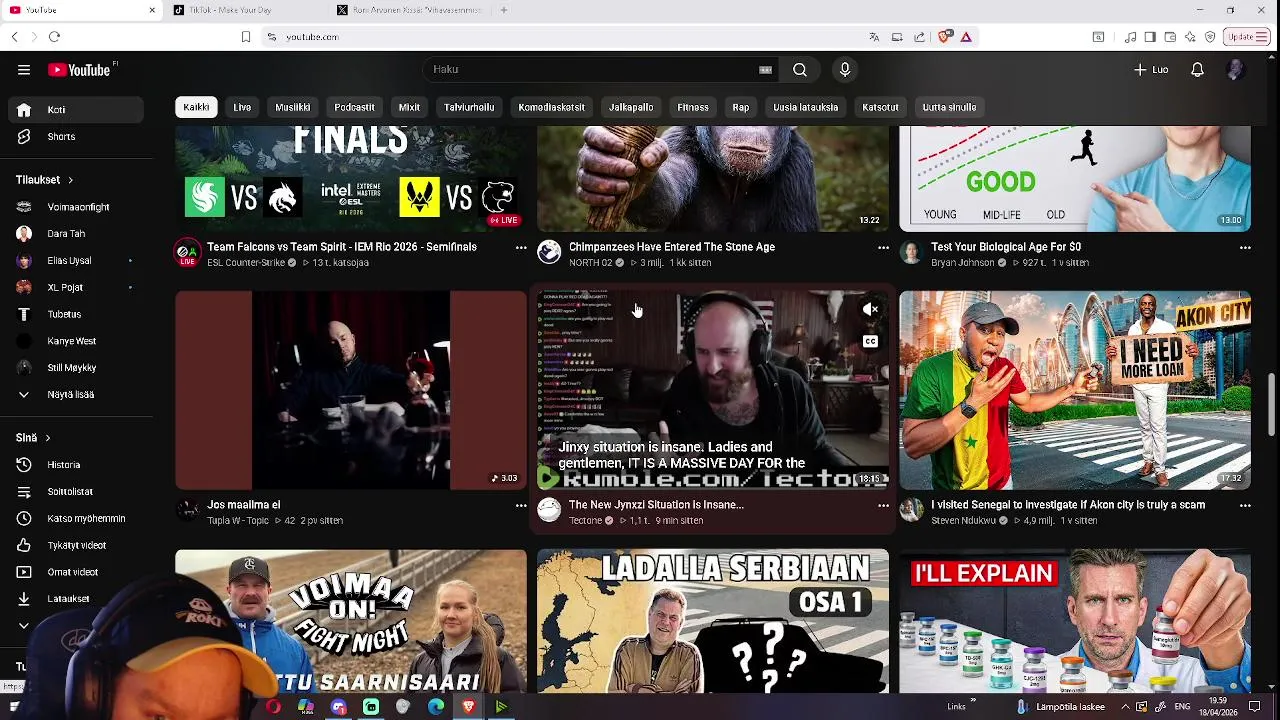1280x720 pixels.
Task: Open the ESL Counter-Strike channel link
Action: coord(246,263)
